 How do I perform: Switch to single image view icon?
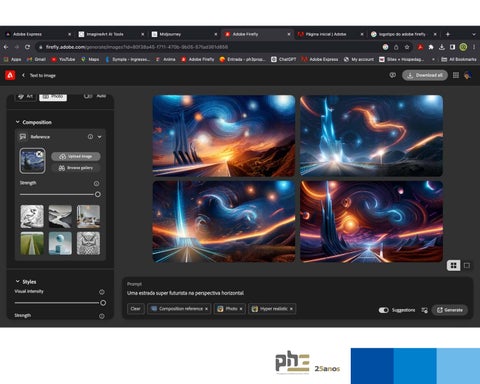pos(467,265)
